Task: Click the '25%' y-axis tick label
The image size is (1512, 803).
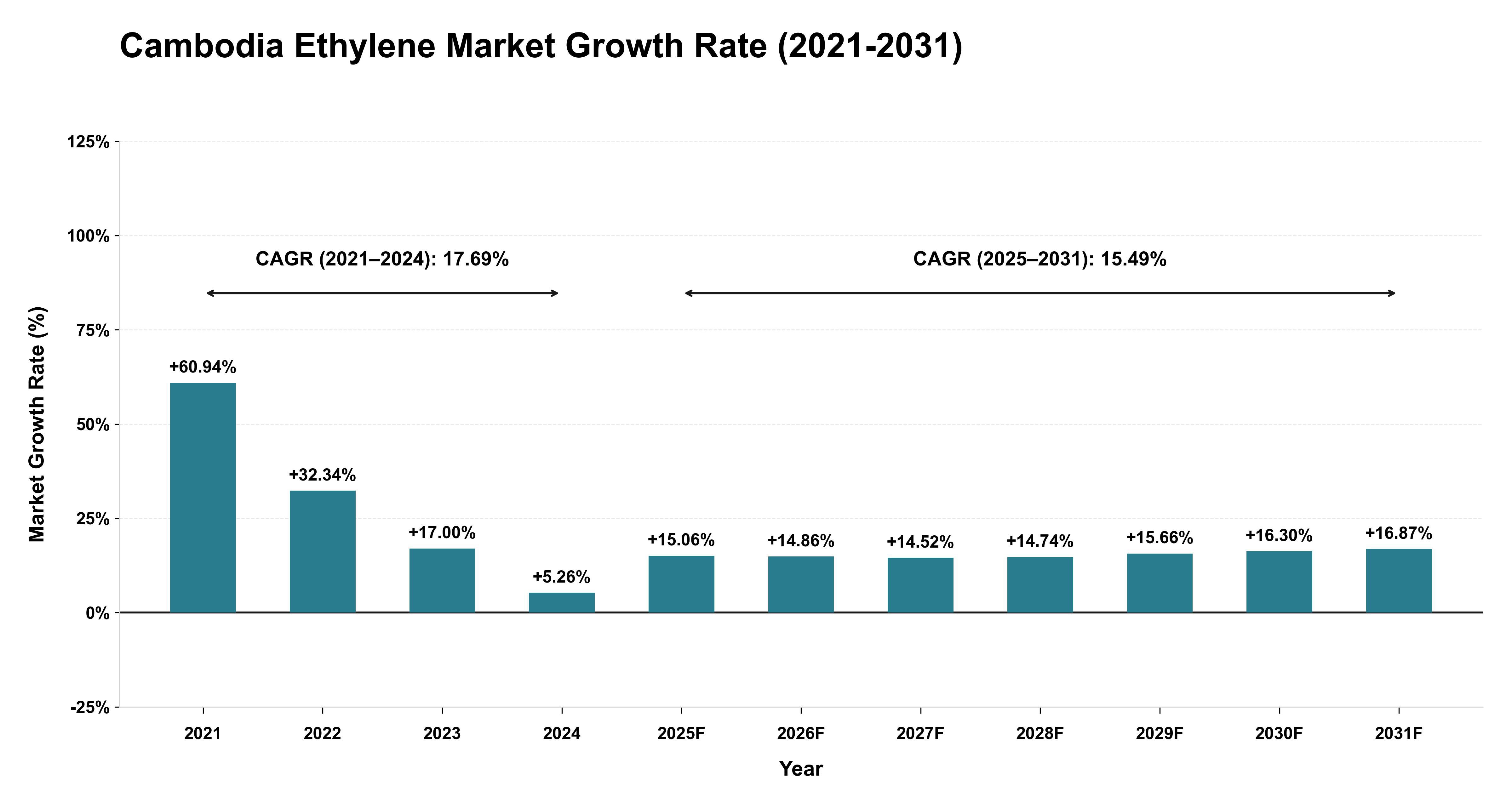Action: 93,519
